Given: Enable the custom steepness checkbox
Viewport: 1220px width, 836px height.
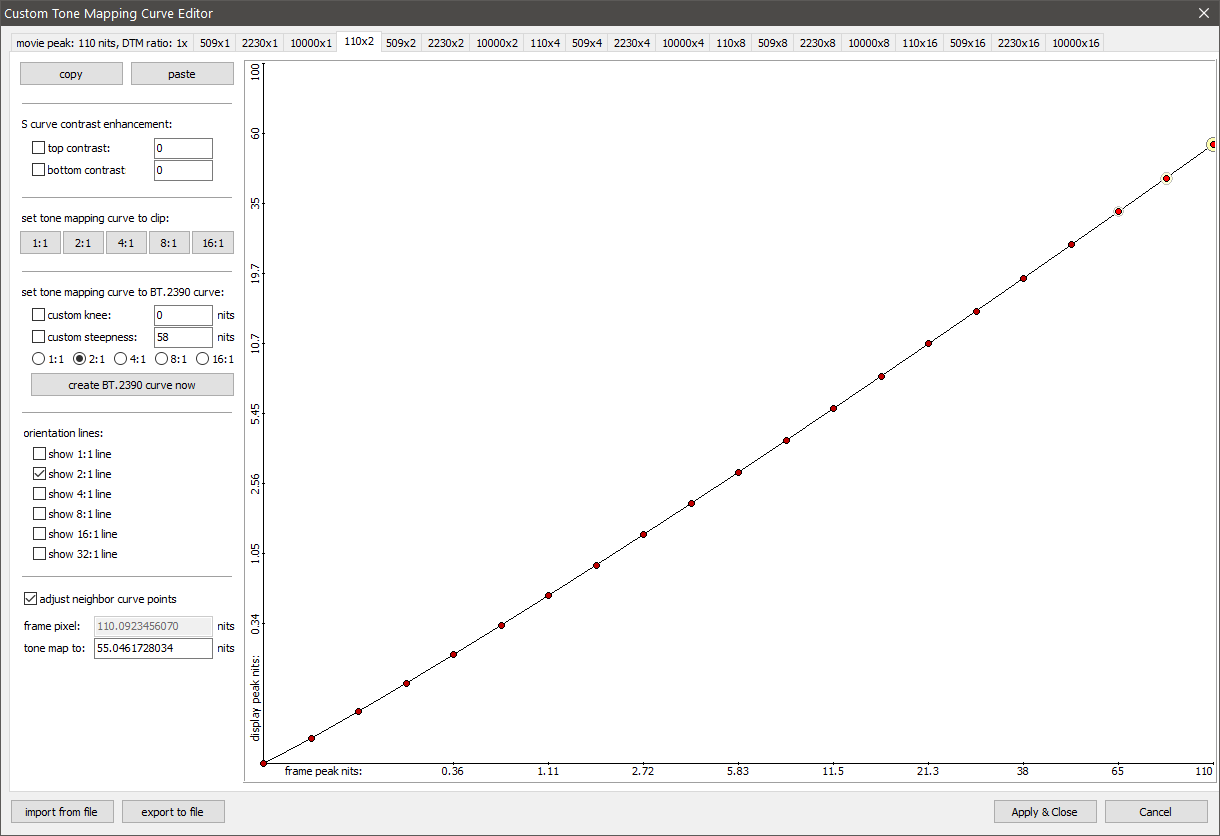Looking at the screenshot, I should click(39, 337).
